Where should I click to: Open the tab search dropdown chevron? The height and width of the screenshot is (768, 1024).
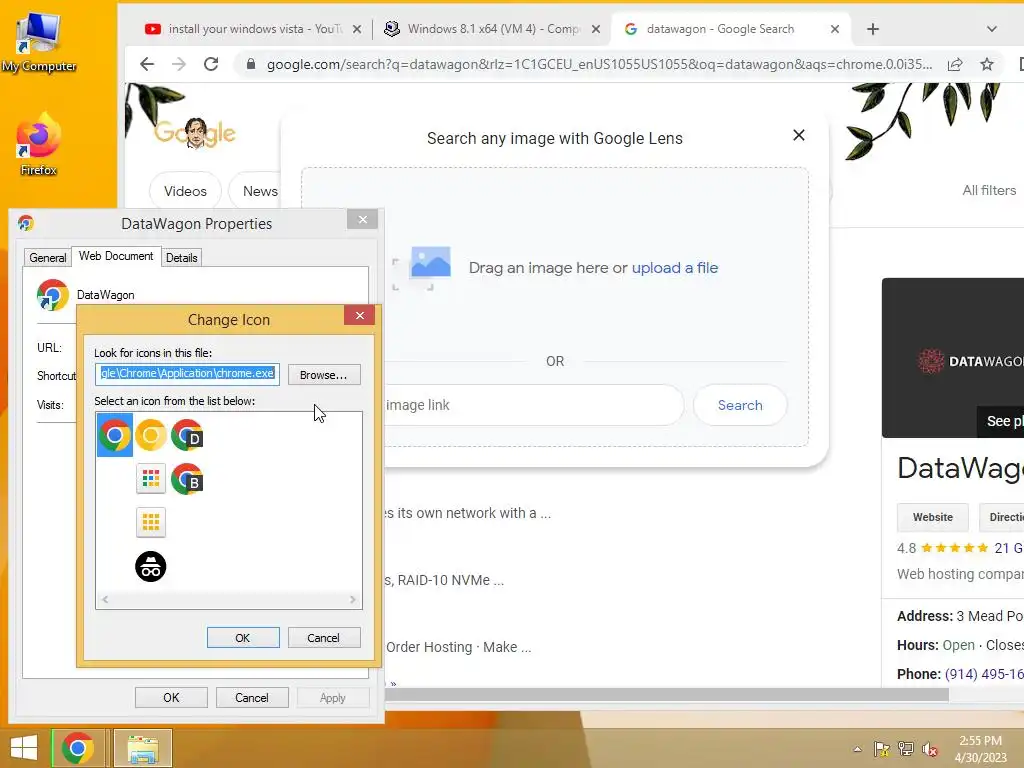coord(991,29)
